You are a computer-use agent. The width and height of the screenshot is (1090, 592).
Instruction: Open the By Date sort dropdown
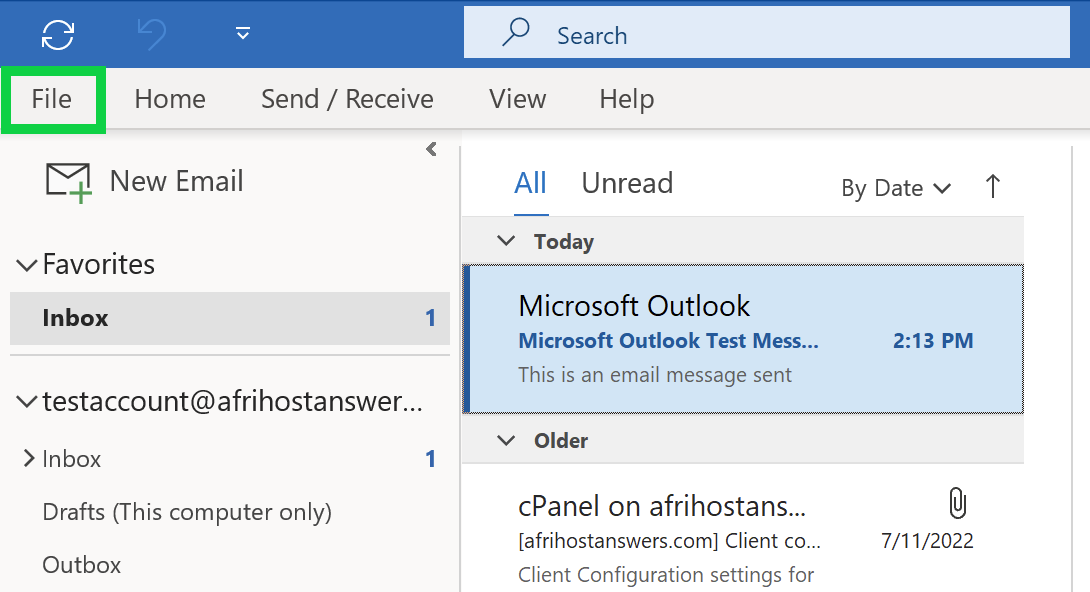(896, 188)
